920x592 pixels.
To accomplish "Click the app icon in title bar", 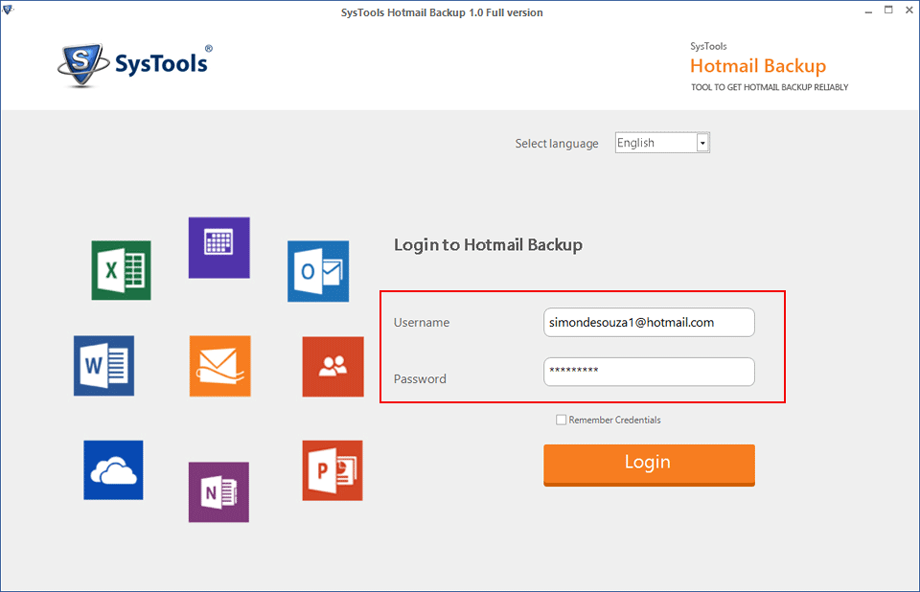I will 8,10.
